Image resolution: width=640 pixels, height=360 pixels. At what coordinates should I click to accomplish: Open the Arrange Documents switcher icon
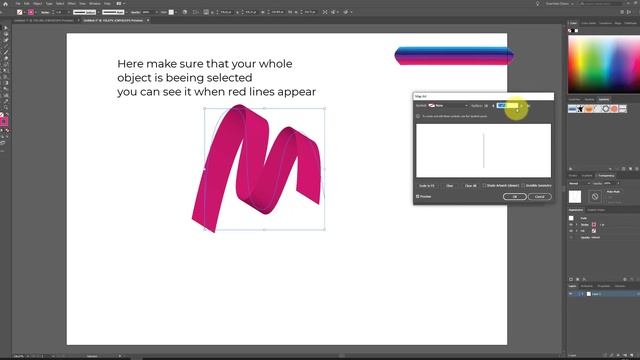[120, 4]
